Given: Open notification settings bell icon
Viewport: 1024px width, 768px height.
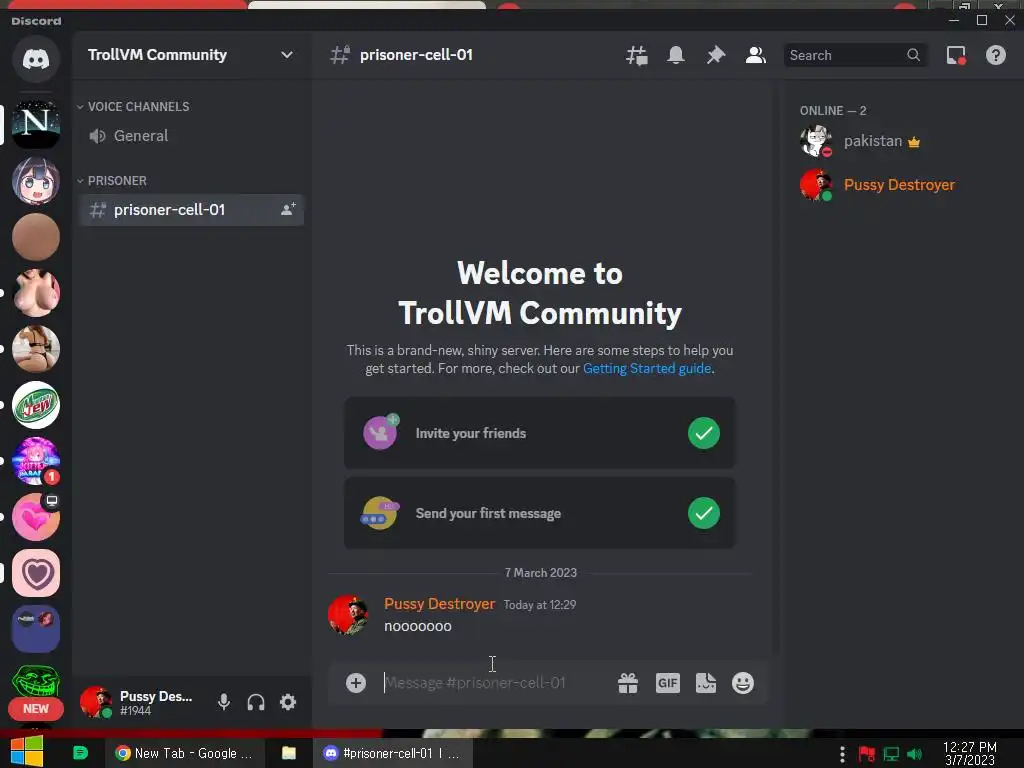Looking at the screenshot, I should pos(676,56).
